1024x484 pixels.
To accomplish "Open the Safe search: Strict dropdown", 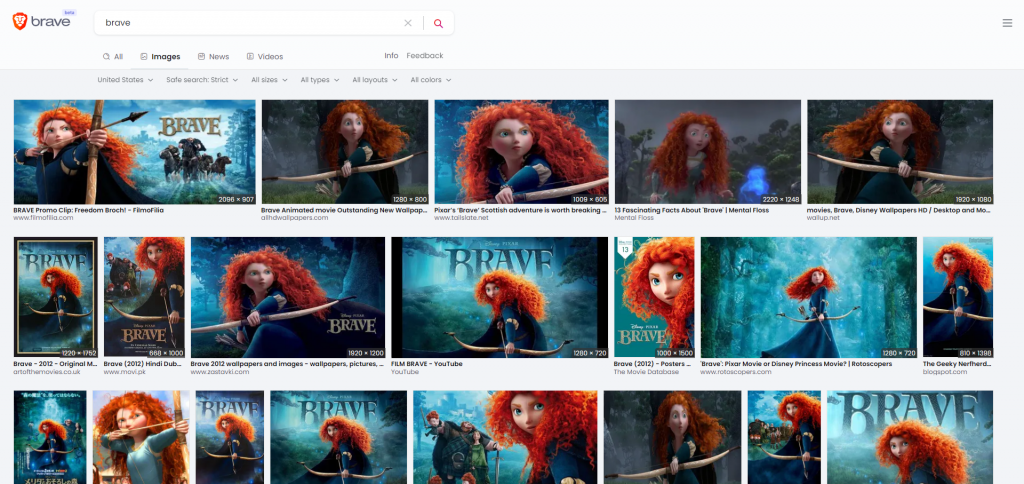I will coord(203,80).
